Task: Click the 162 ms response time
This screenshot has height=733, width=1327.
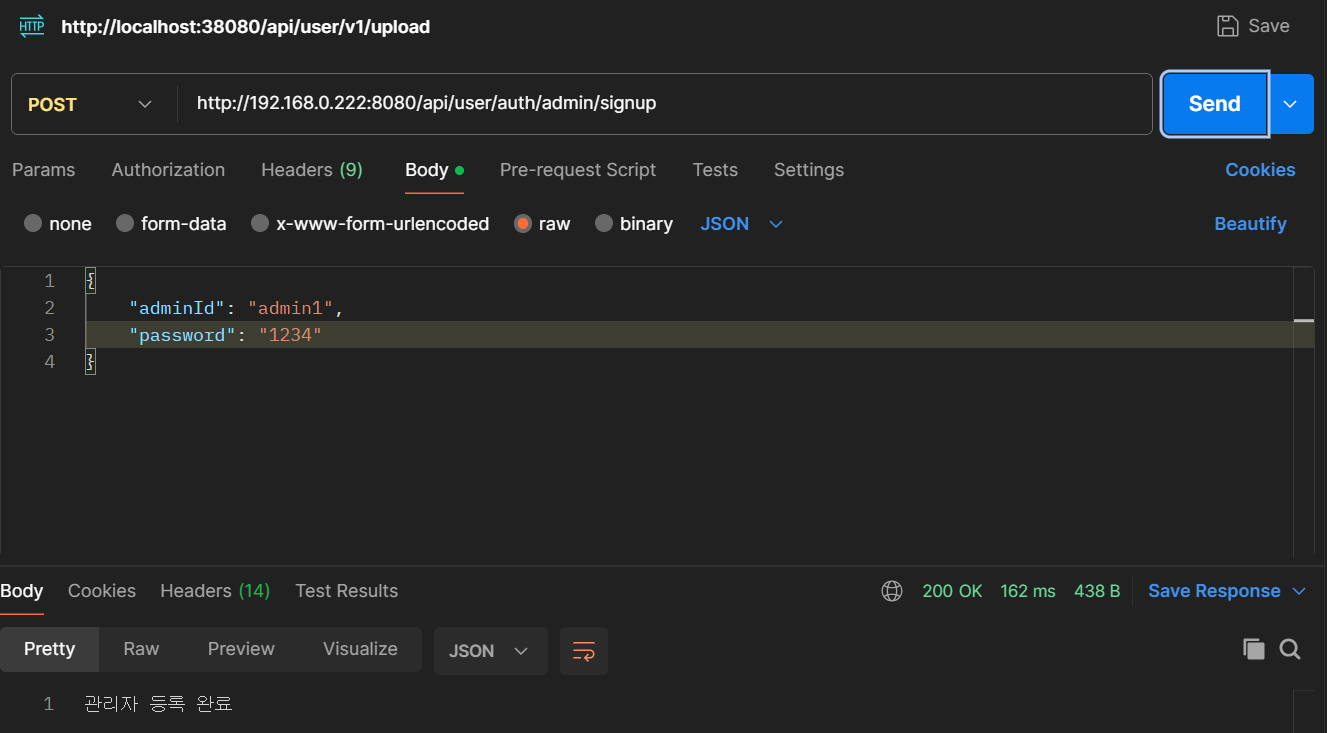Action: pos(1028,591)
